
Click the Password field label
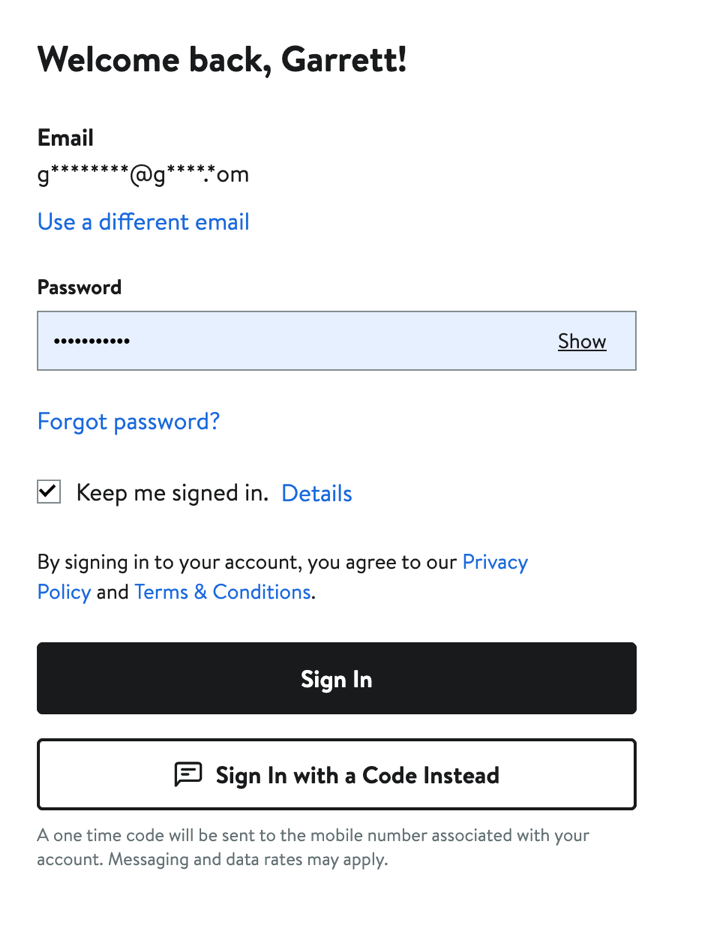79,287
